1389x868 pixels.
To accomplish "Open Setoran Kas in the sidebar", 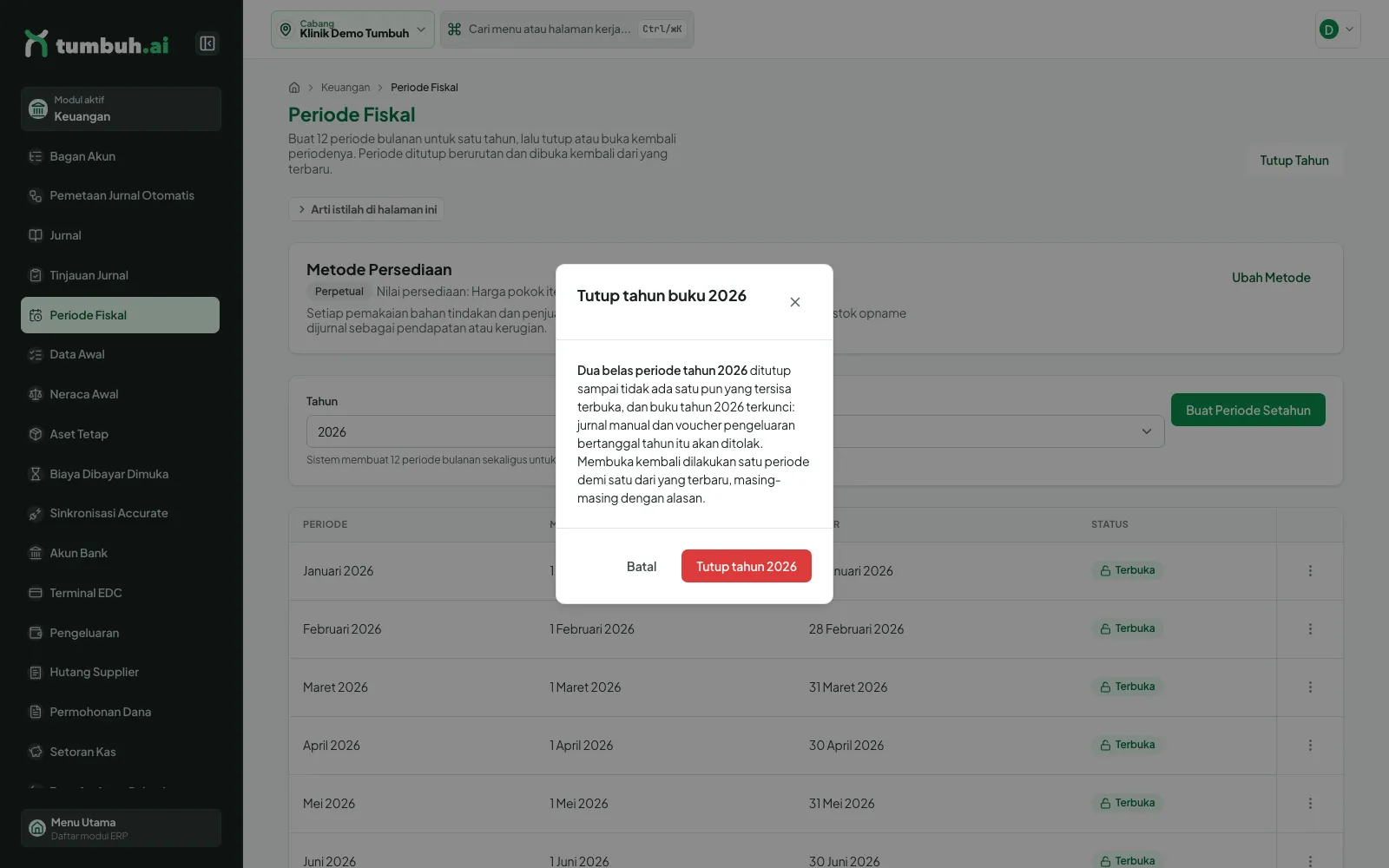I will (x=120, y=752).
